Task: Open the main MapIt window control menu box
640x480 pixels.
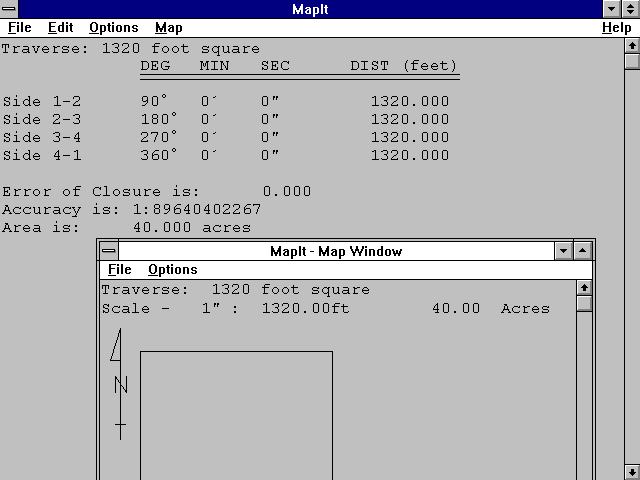Action: tap(10, 9)
